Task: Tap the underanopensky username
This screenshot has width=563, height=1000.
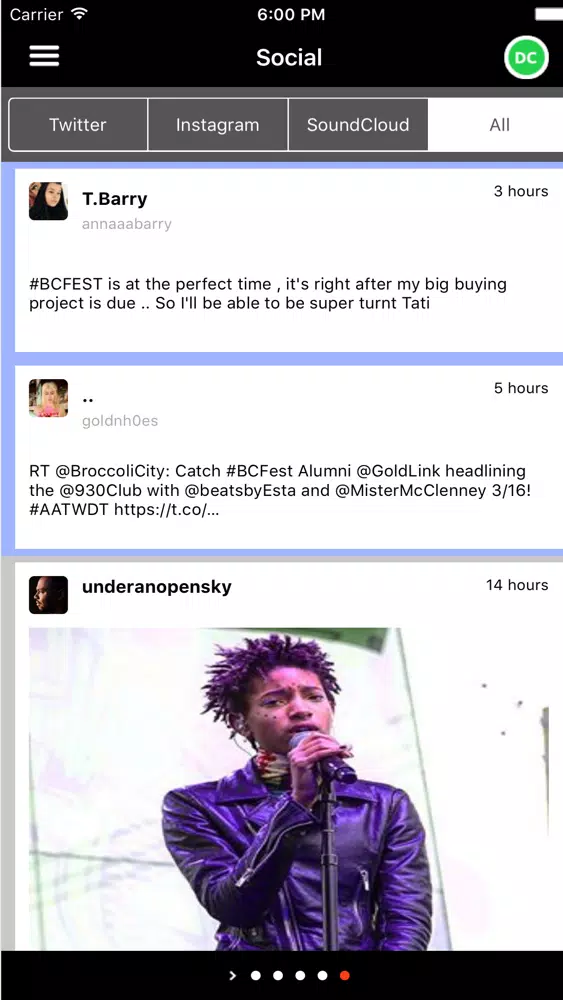Action: pos(157,587)
